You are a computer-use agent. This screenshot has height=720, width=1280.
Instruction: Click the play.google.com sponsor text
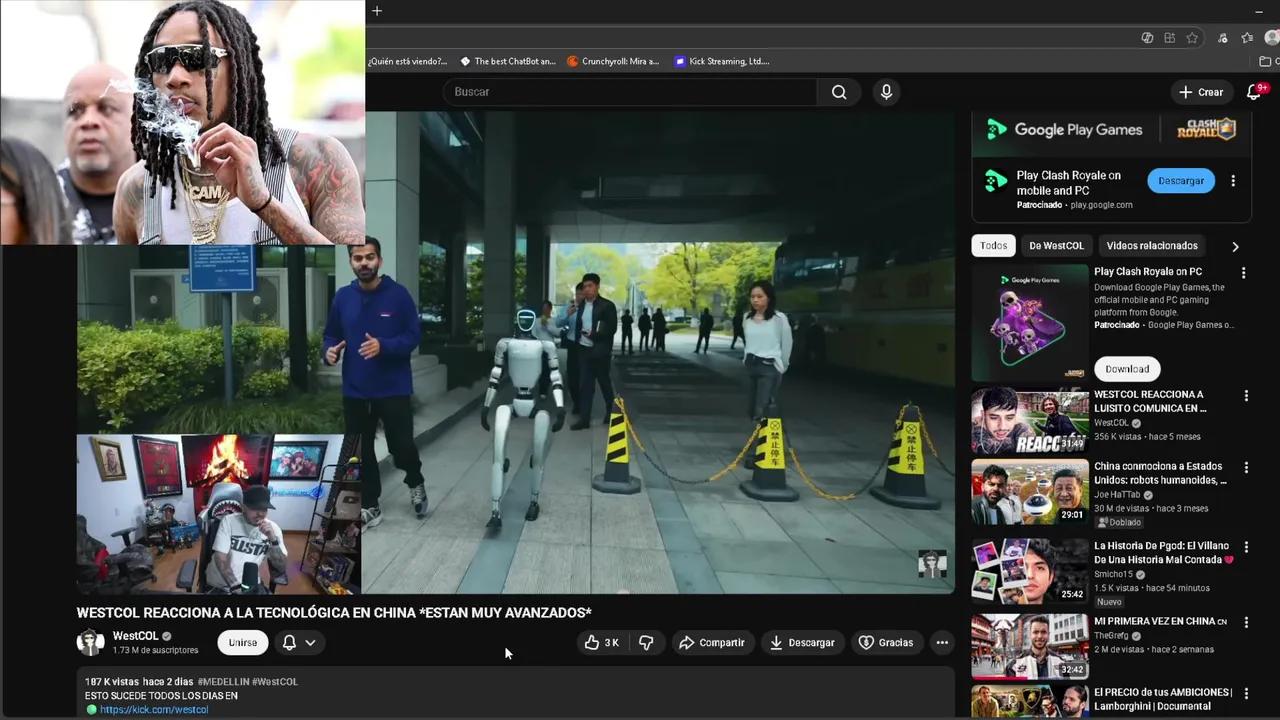coord(1101,205)
